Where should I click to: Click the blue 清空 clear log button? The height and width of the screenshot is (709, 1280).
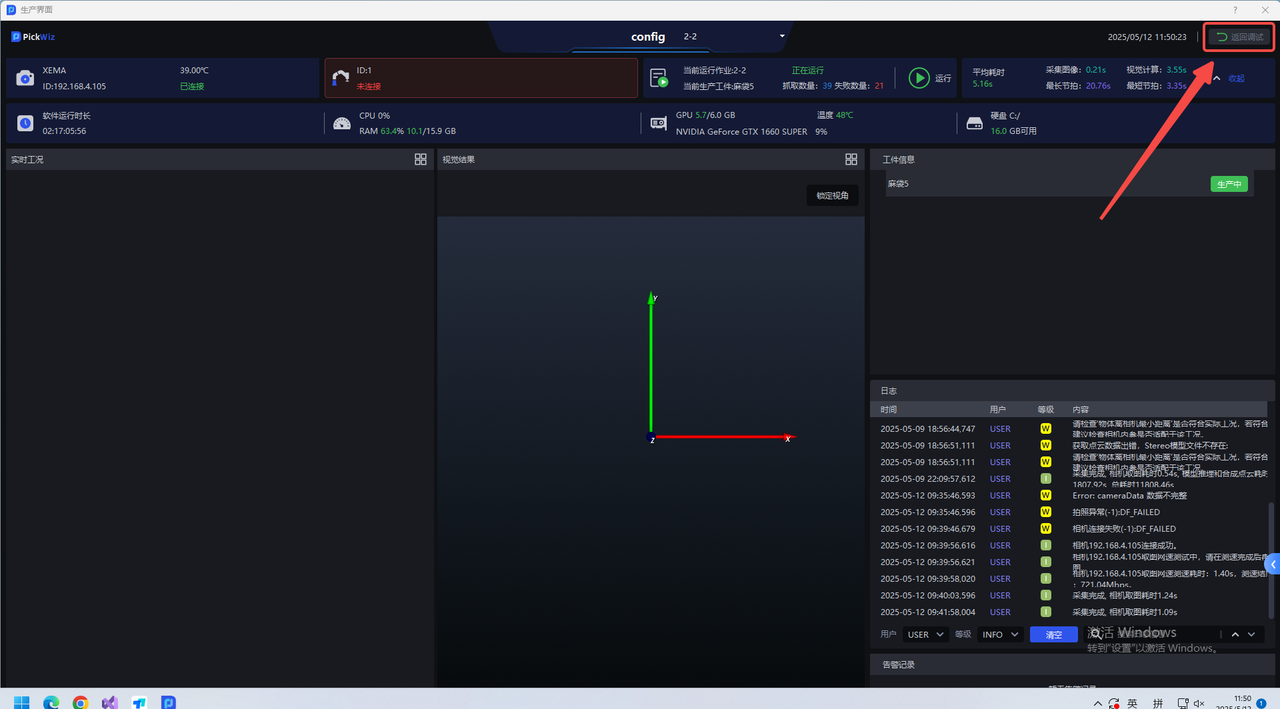coord(1053,634)
